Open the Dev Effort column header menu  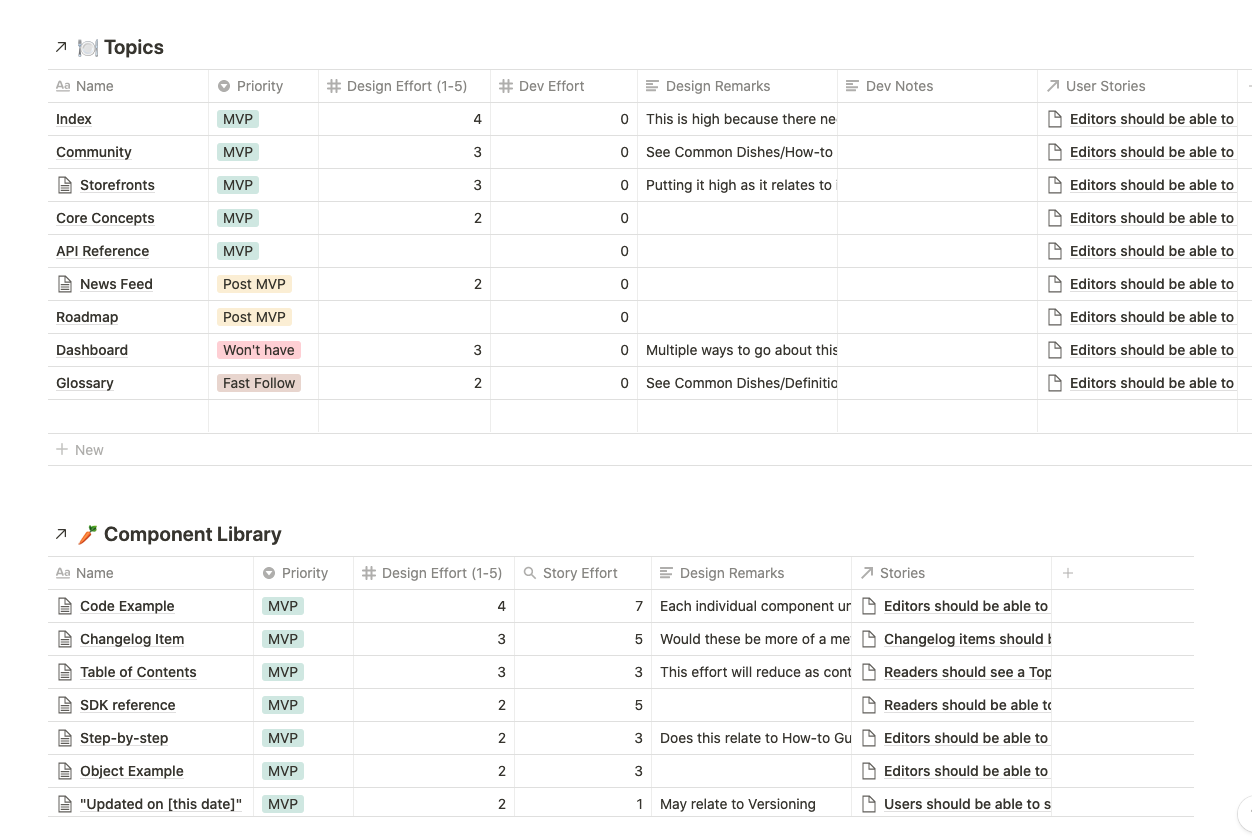click(564, 86)
